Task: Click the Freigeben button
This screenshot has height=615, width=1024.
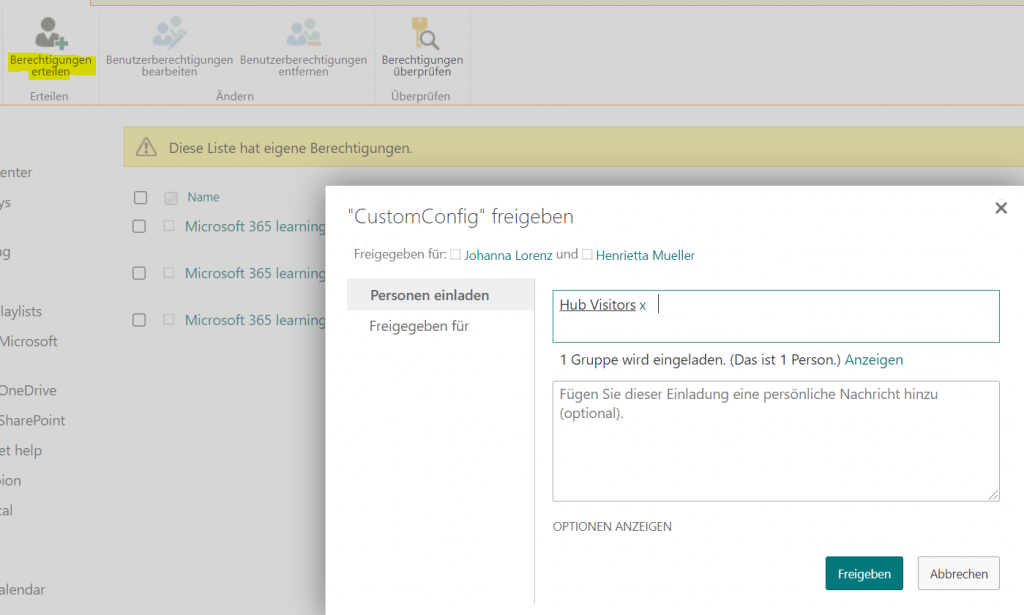Action: pyautogui.click(x=864, y=573)
